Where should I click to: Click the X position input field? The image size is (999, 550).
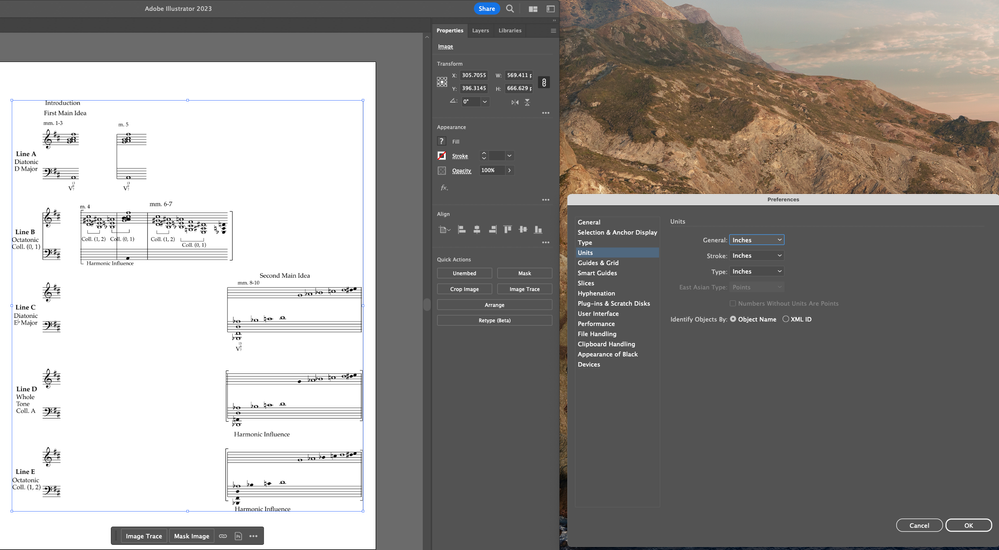[x=474, y=75]
